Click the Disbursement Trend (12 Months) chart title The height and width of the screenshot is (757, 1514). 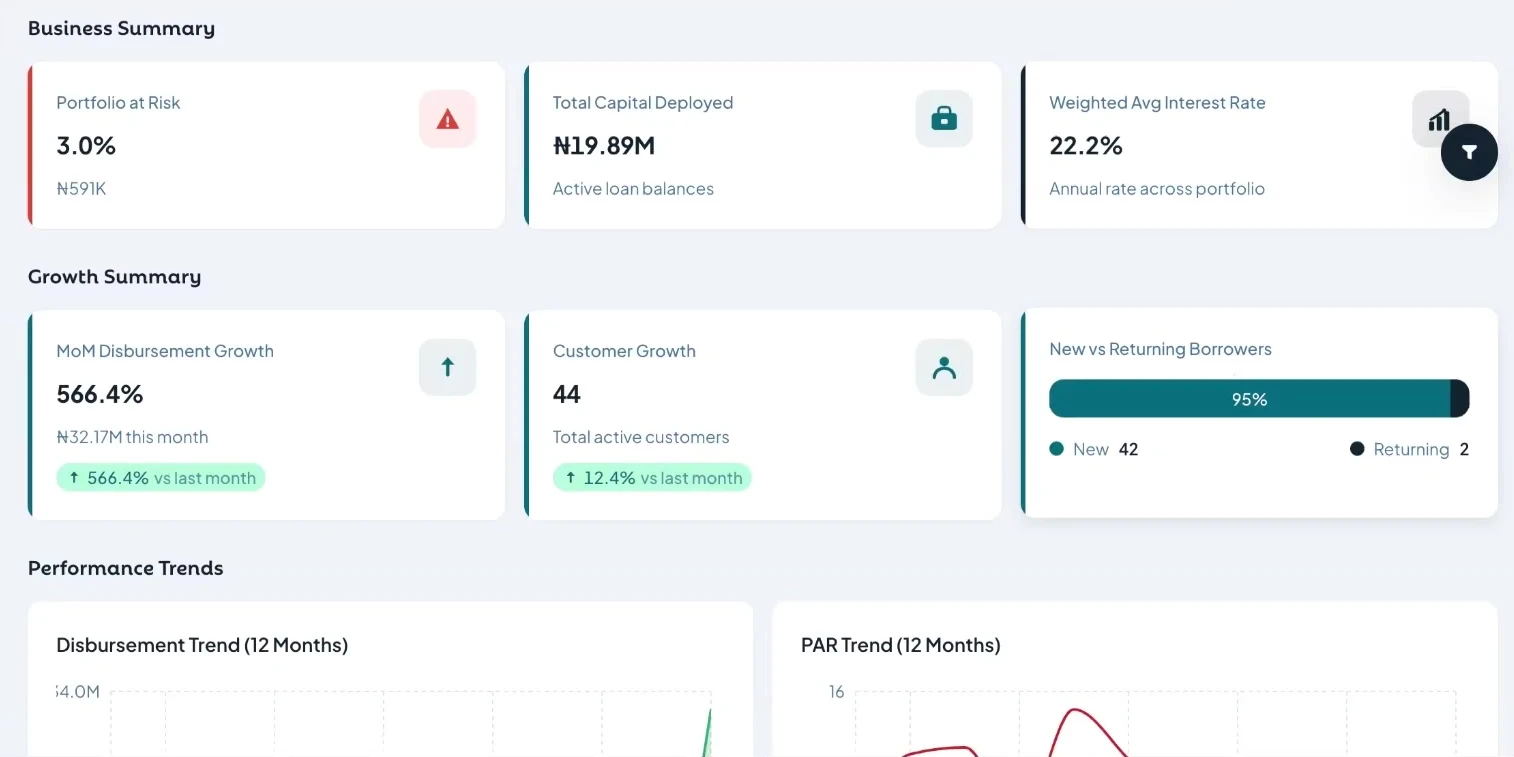(202, 645)
